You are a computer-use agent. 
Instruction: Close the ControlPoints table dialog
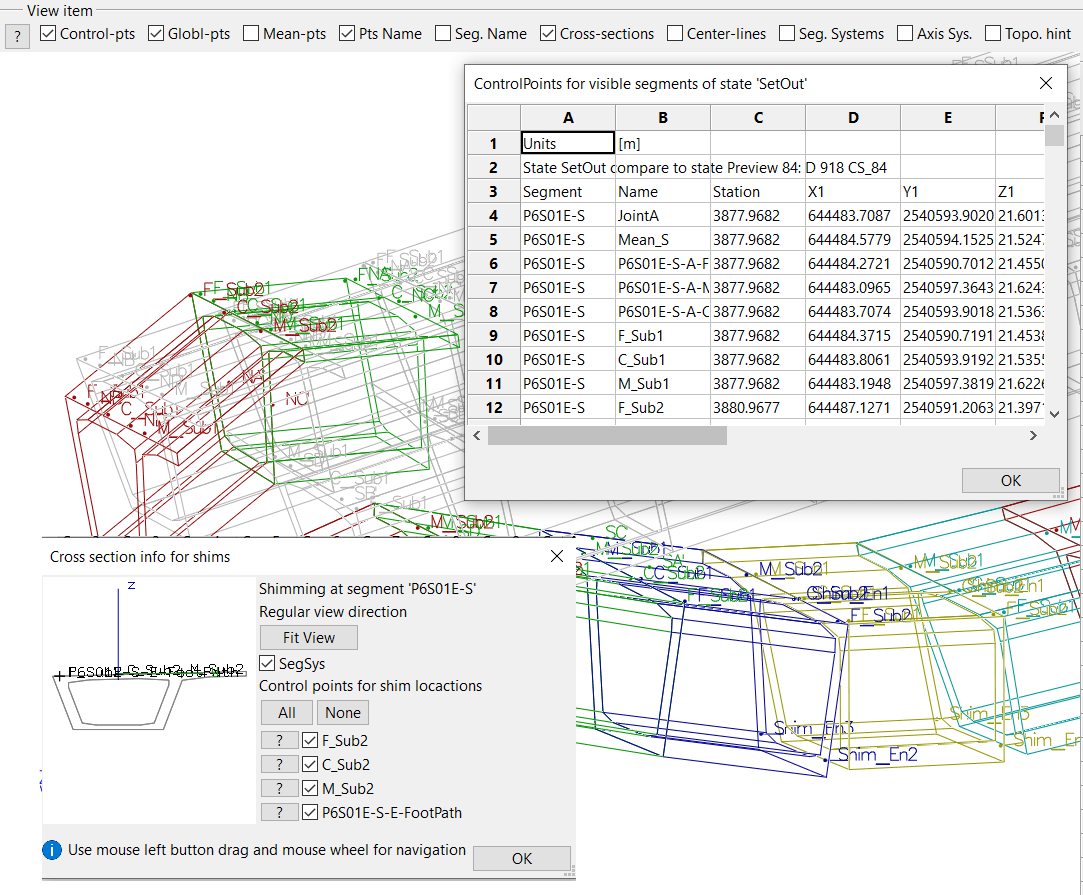1046,84
